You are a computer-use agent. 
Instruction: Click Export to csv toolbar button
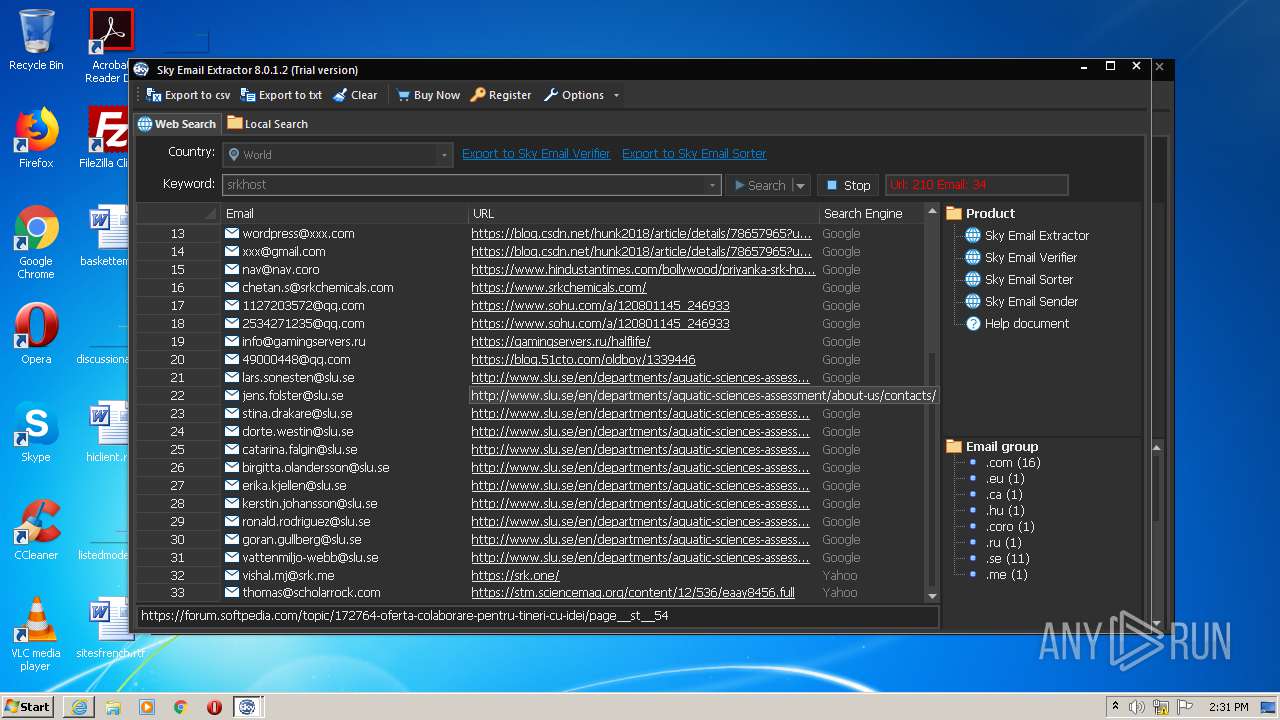coord(188,95)
